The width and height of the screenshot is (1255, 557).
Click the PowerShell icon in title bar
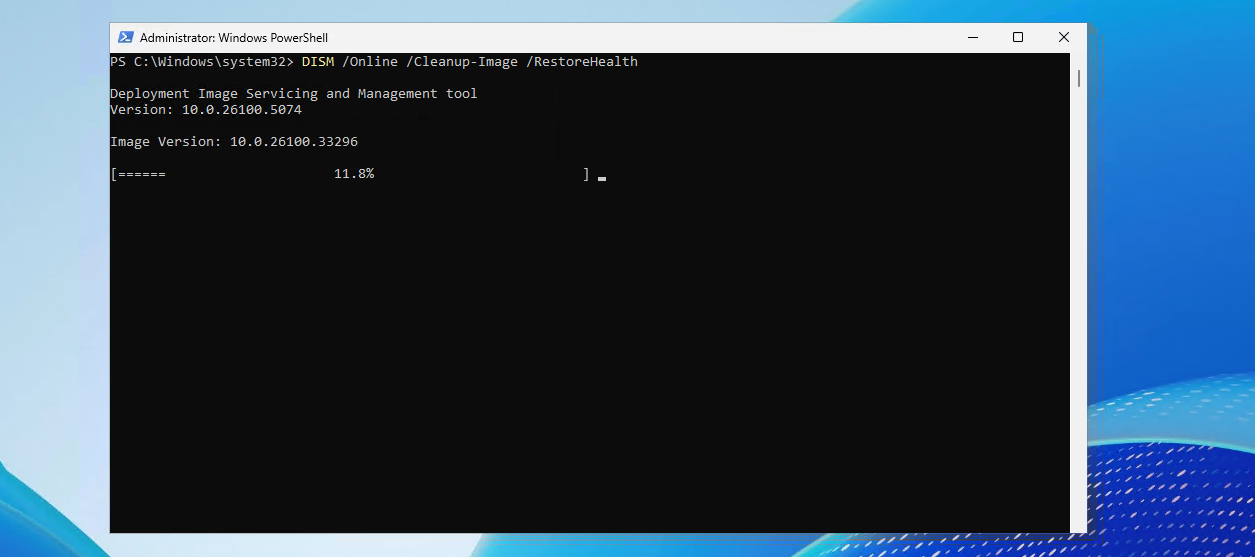[126, 37]
